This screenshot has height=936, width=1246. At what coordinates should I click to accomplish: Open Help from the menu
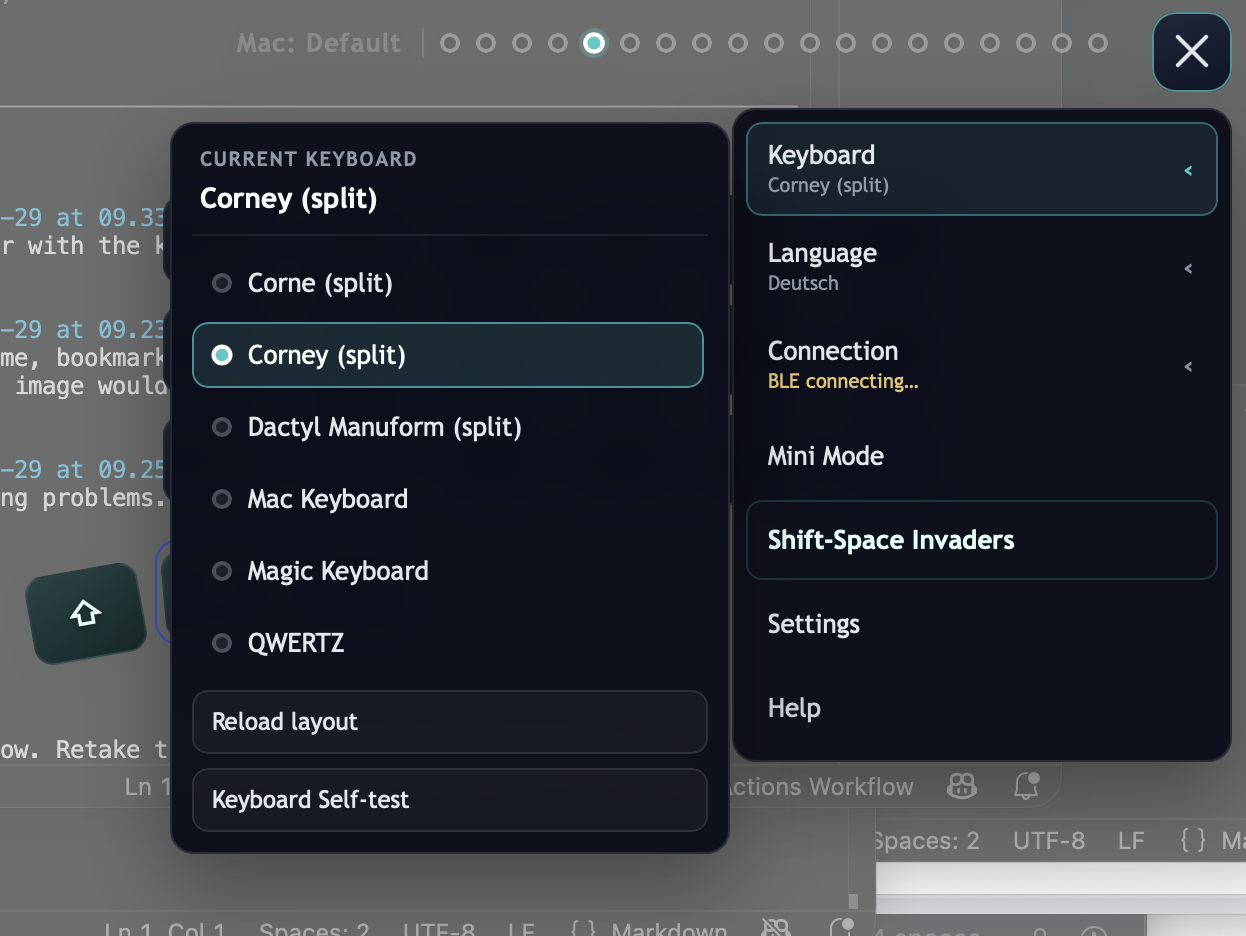[x=982, y=708]
